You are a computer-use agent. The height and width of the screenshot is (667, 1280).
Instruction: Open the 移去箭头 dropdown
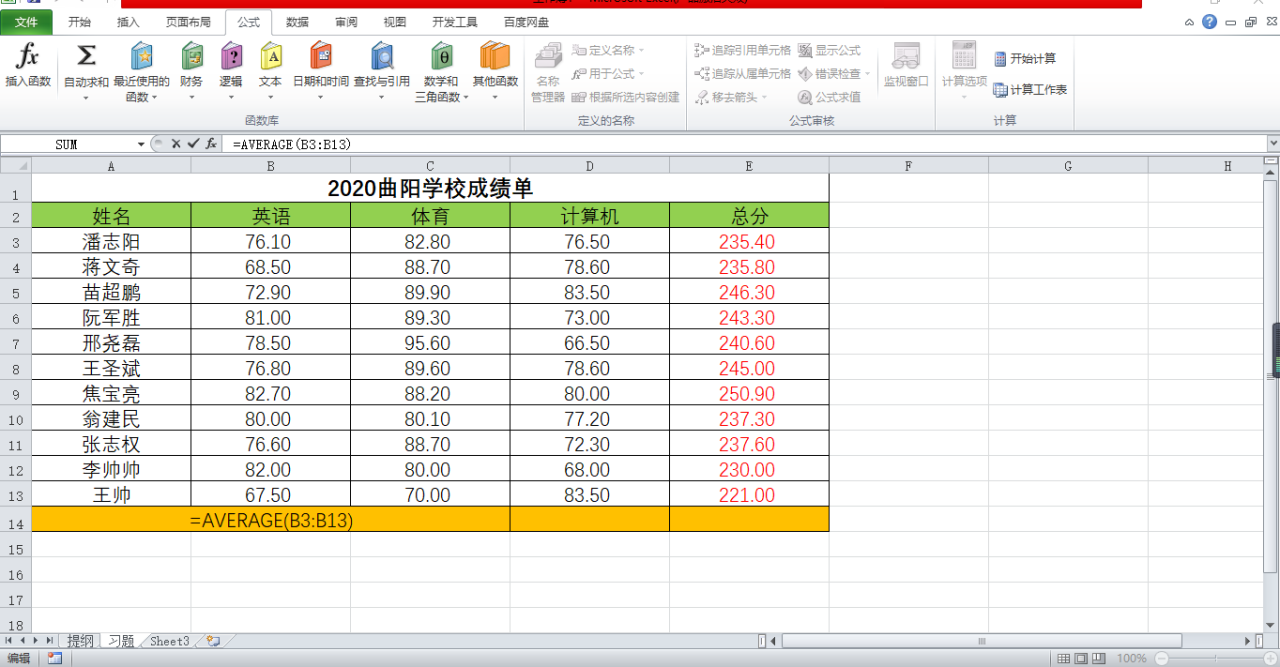pyautogui.click(x=732, y=97)
